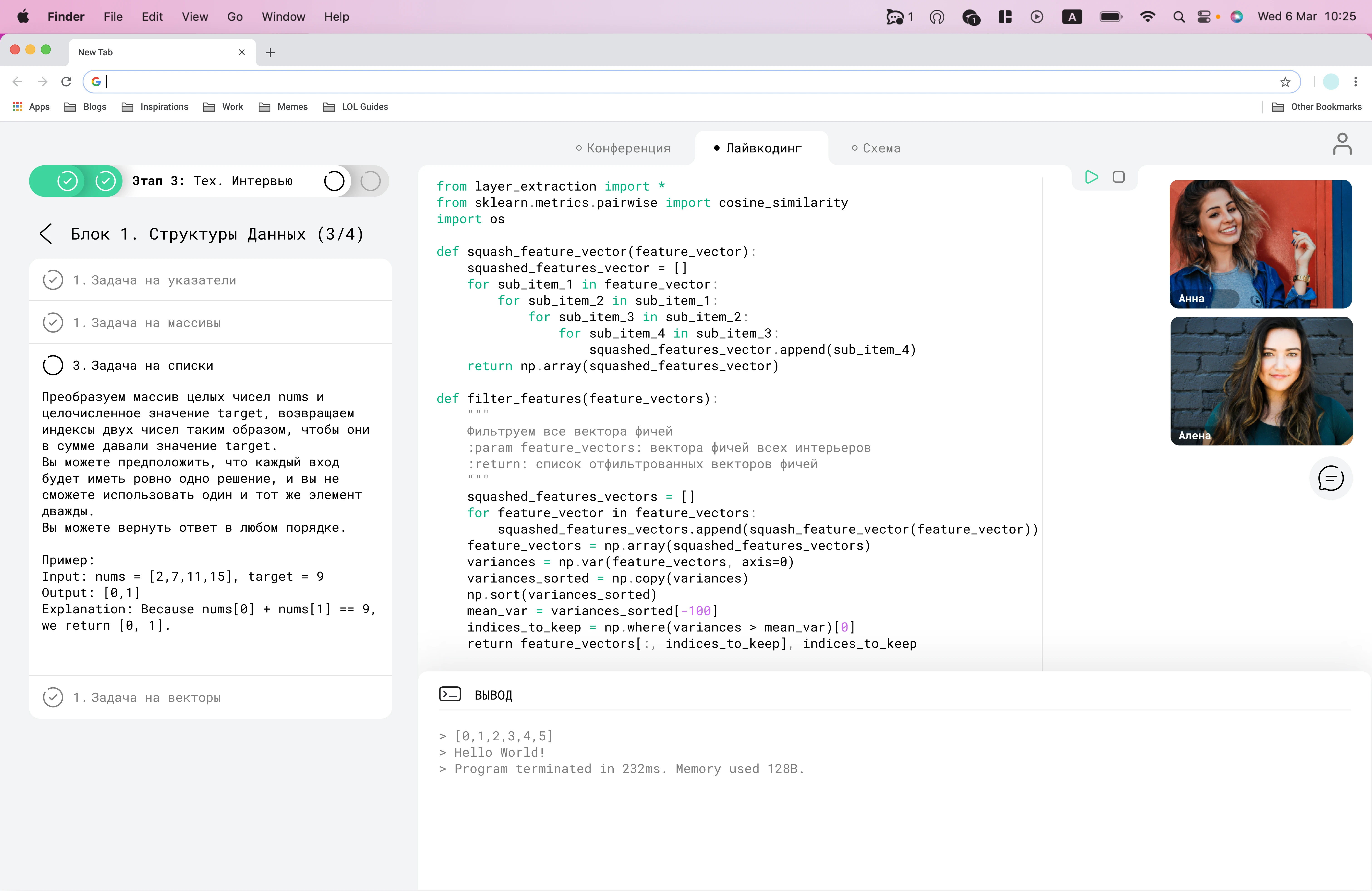Viewport: 1372px width, 891px height.
Task: Open the Apps grid shortcut
Action: [31, 107]
